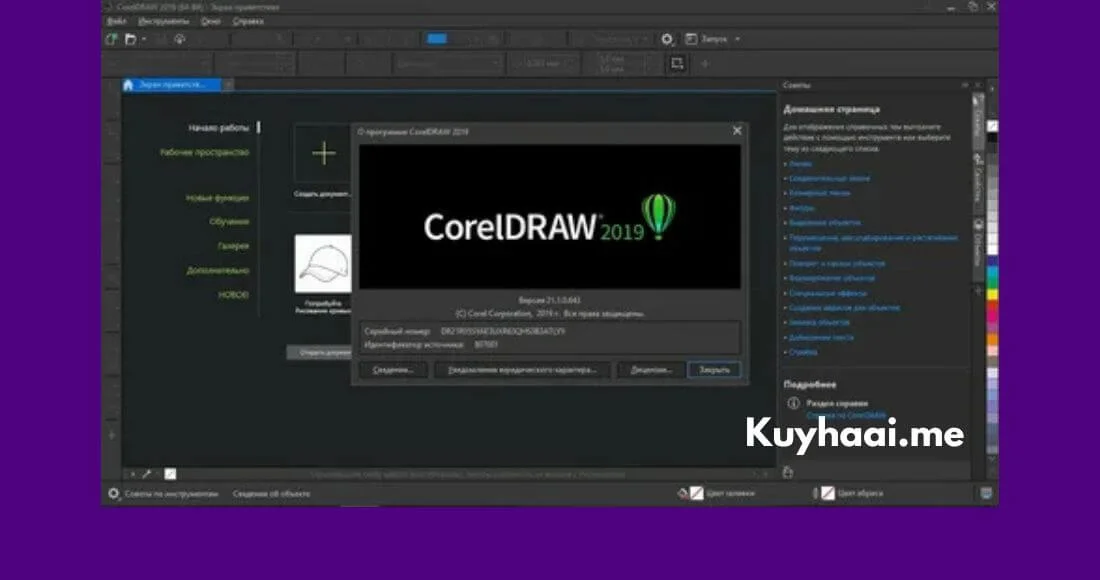Open the blue link beside the info icon under Подробнее

[x=846, y=415]
